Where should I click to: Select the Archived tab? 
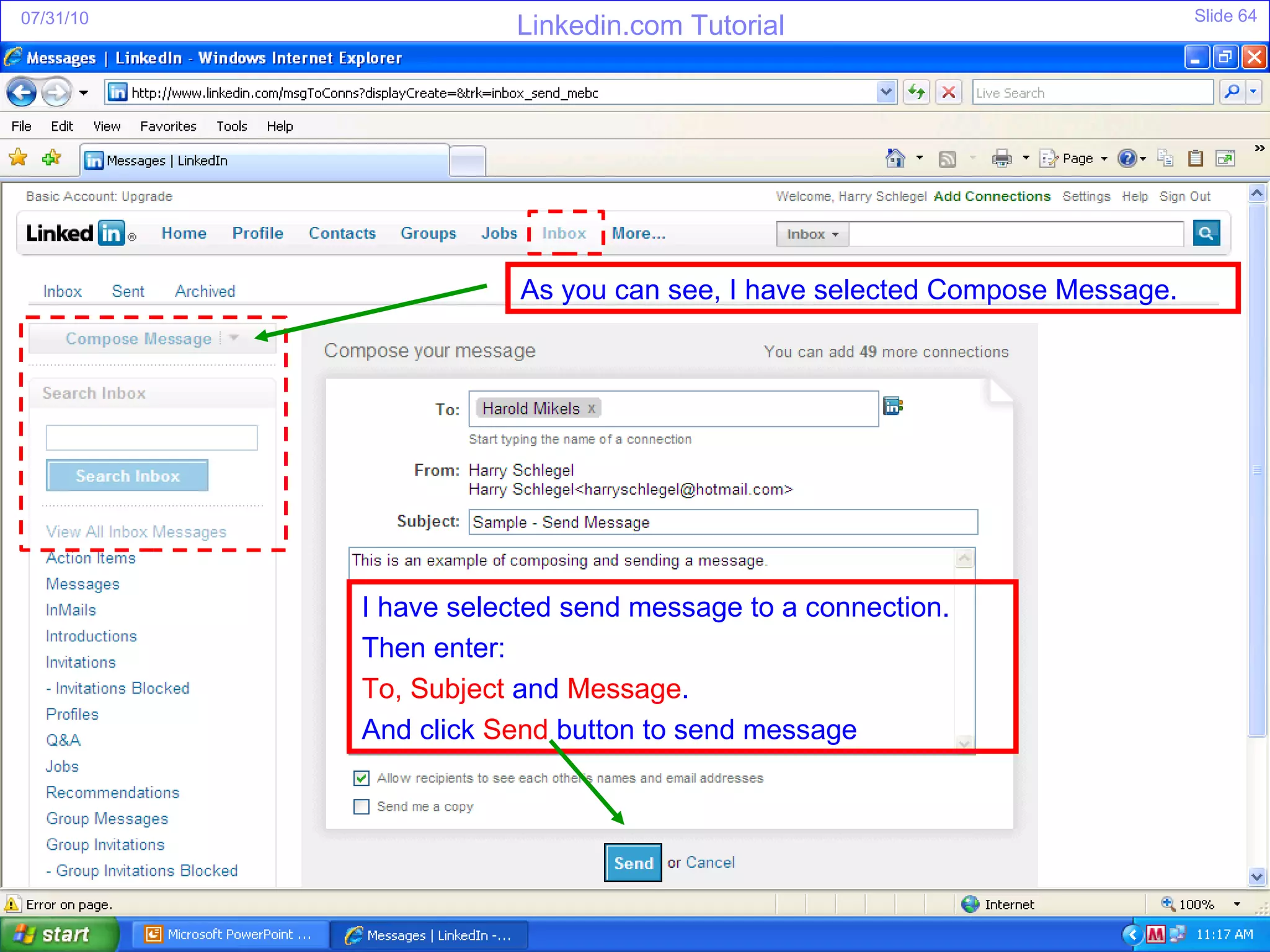[x=205, y=291]
